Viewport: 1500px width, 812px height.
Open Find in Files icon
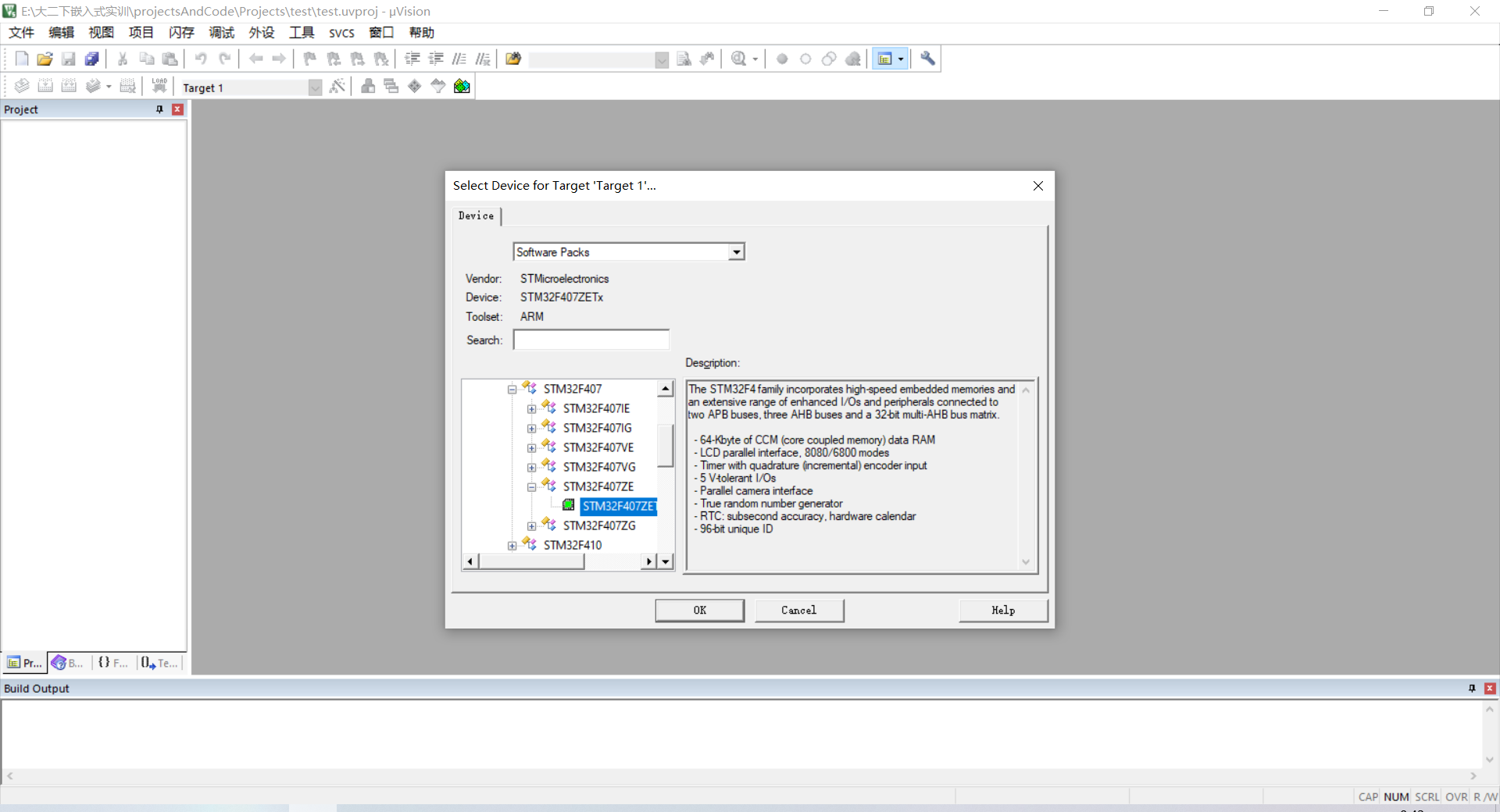tap(513, 59)
